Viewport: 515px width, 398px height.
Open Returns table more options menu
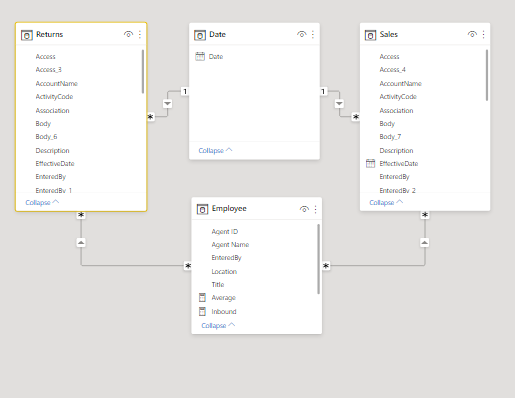point(140,34)
